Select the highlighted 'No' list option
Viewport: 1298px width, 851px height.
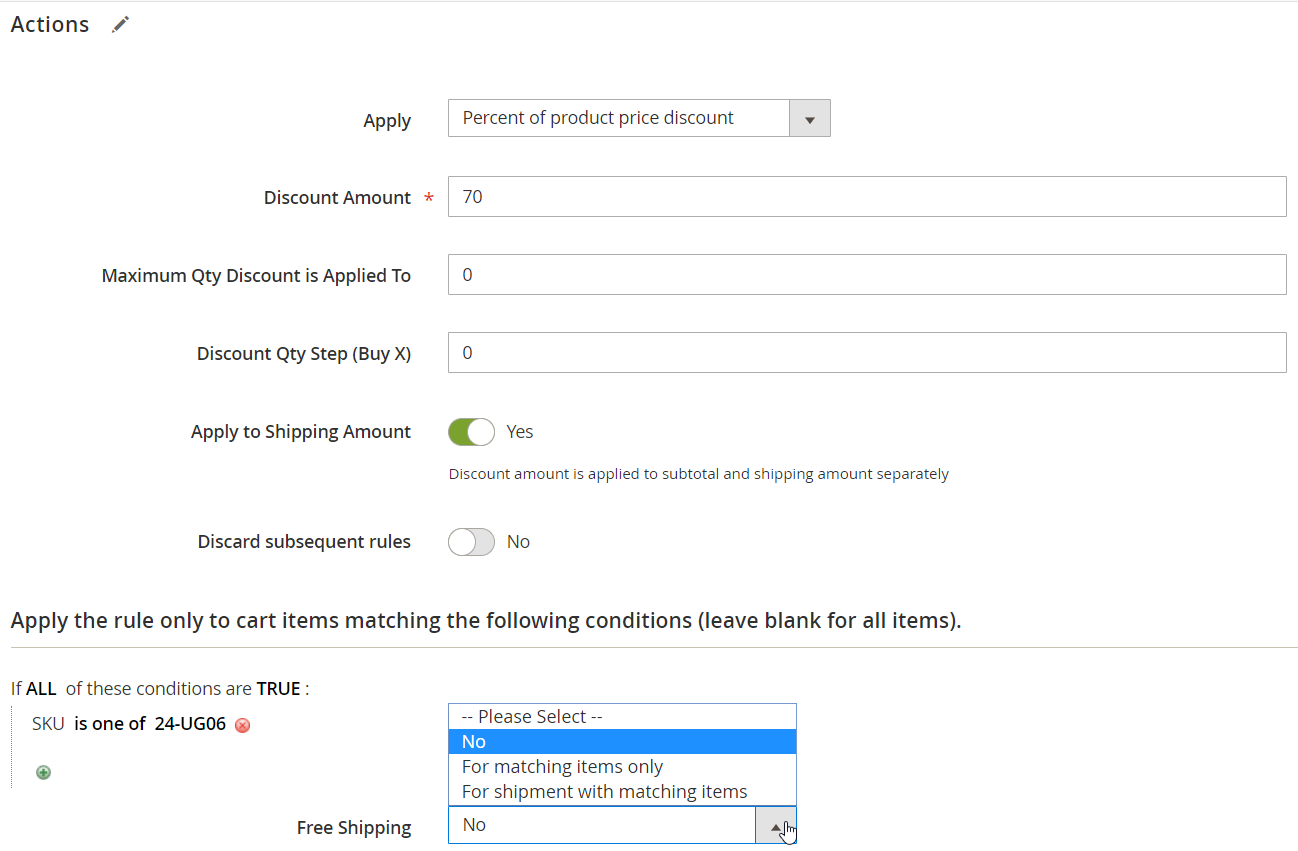474,742
